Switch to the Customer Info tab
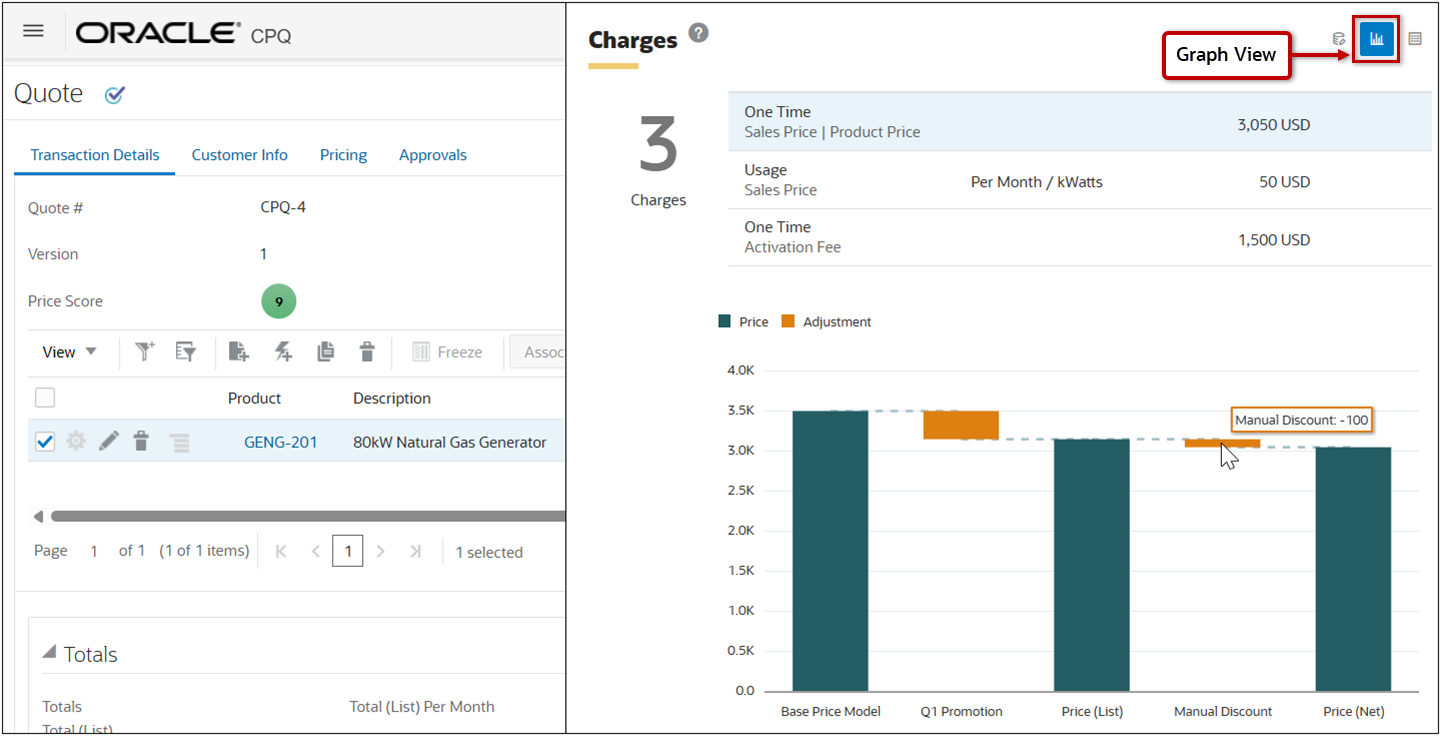Viewport: 1441px width, 736px height. (x=239, y=155)
